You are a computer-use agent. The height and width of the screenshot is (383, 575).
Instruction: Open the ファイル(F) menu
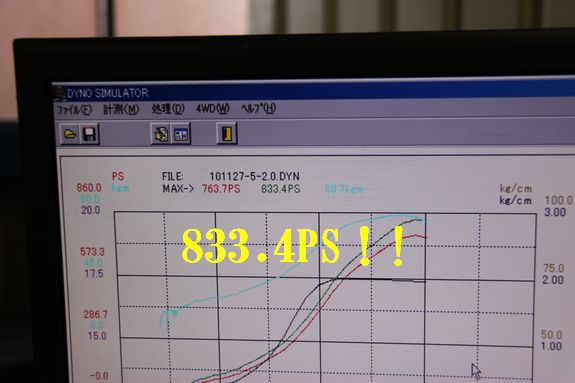click(74, 109)
